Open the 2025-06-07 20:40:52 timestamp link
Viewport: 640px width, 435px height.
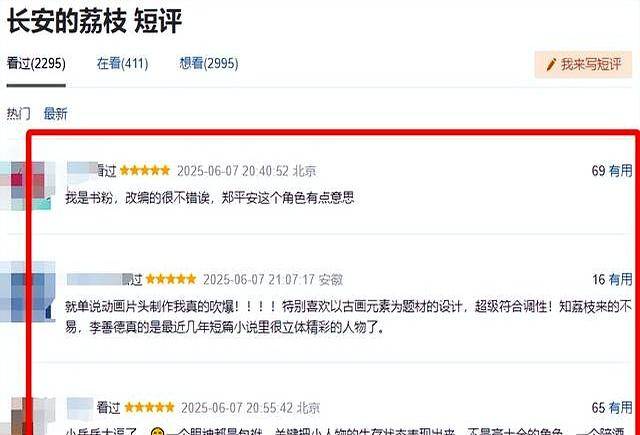(233, 171)
